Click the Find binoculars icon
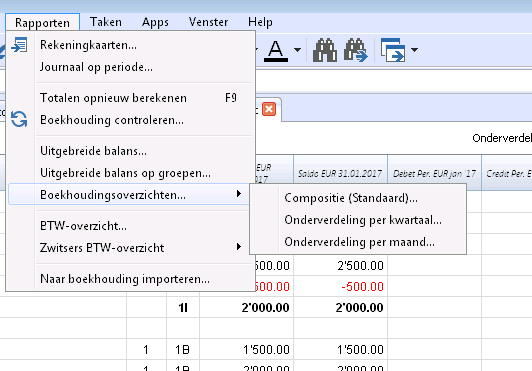This screenshot has width=532, height=371. (x=325, y=50)
